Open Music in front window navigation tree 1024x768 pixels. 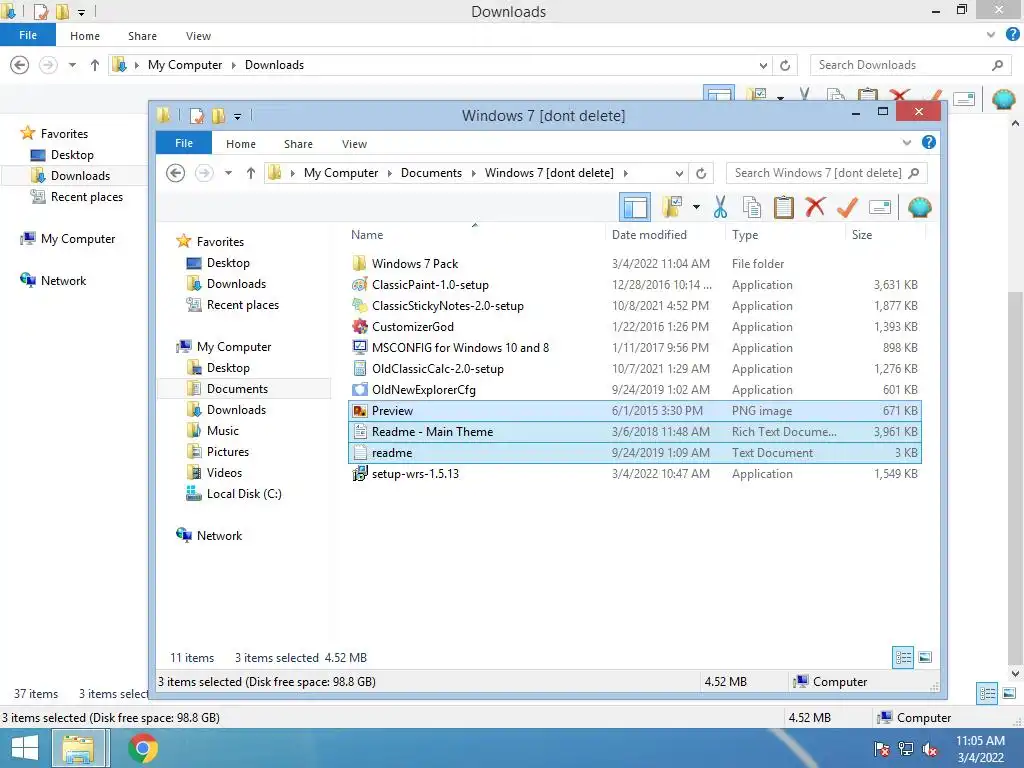tap(223, 431)
